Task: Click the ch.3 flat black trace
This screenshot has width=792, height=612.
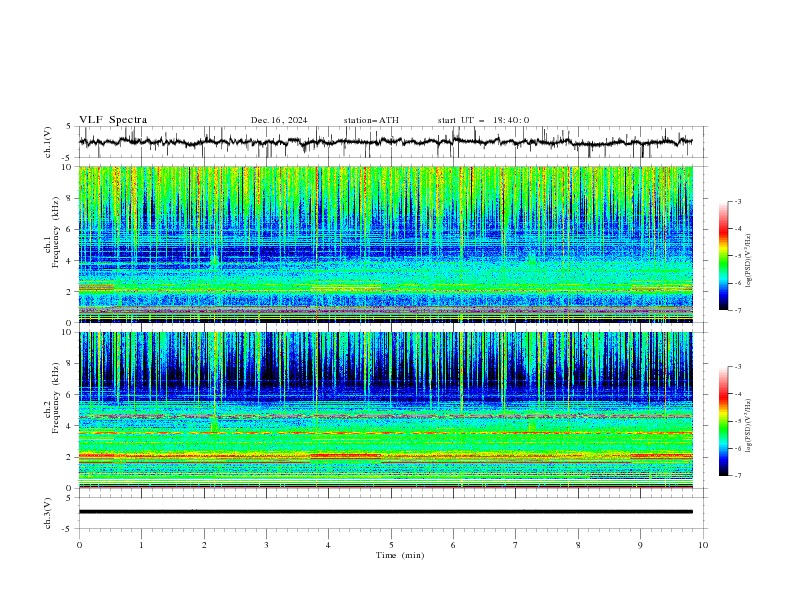Action: (x=386, y=512)
